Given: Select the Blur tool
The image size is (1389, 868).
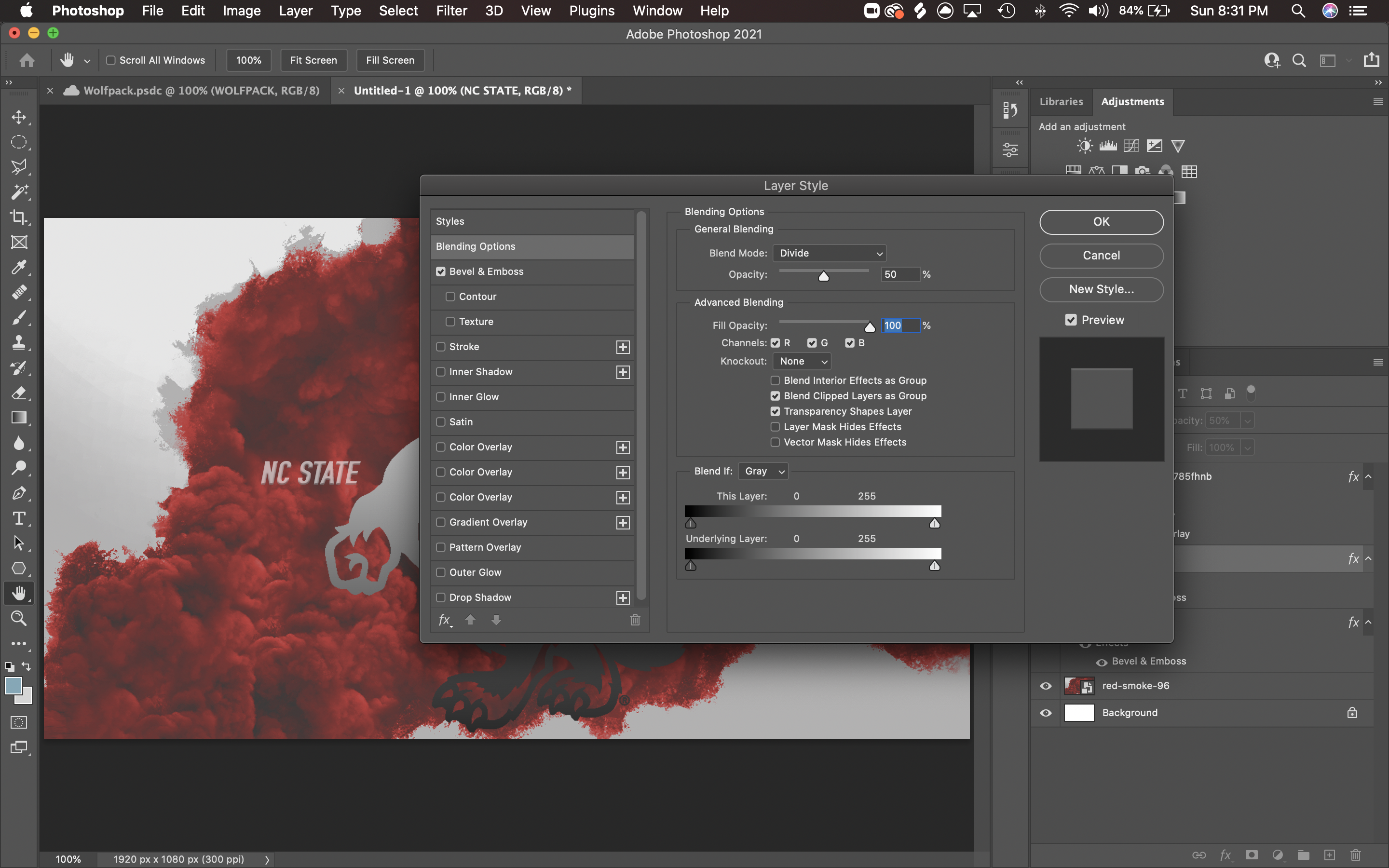Looking at the screenshot, I should coord(19,443).
